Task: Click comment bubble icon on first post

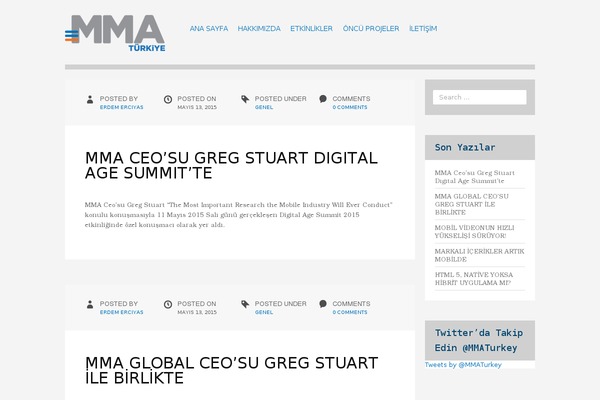Action: coord(323,99)
